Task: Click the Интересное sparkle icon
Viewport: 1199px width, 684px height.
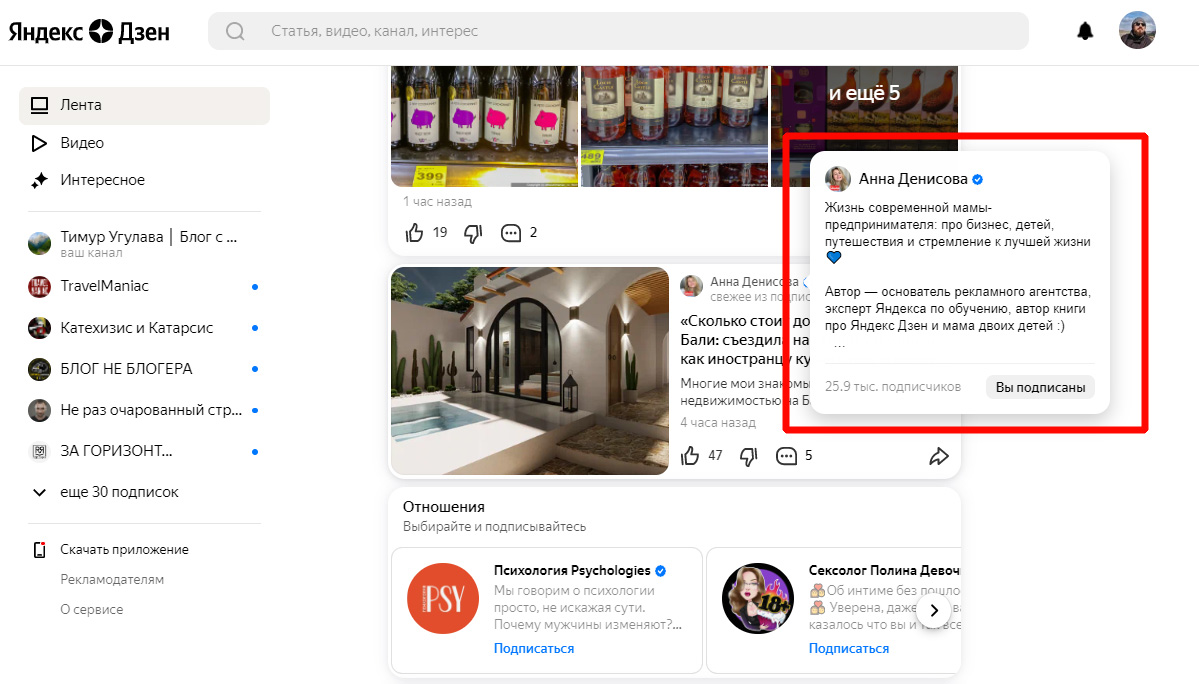Action: point(39,180)
